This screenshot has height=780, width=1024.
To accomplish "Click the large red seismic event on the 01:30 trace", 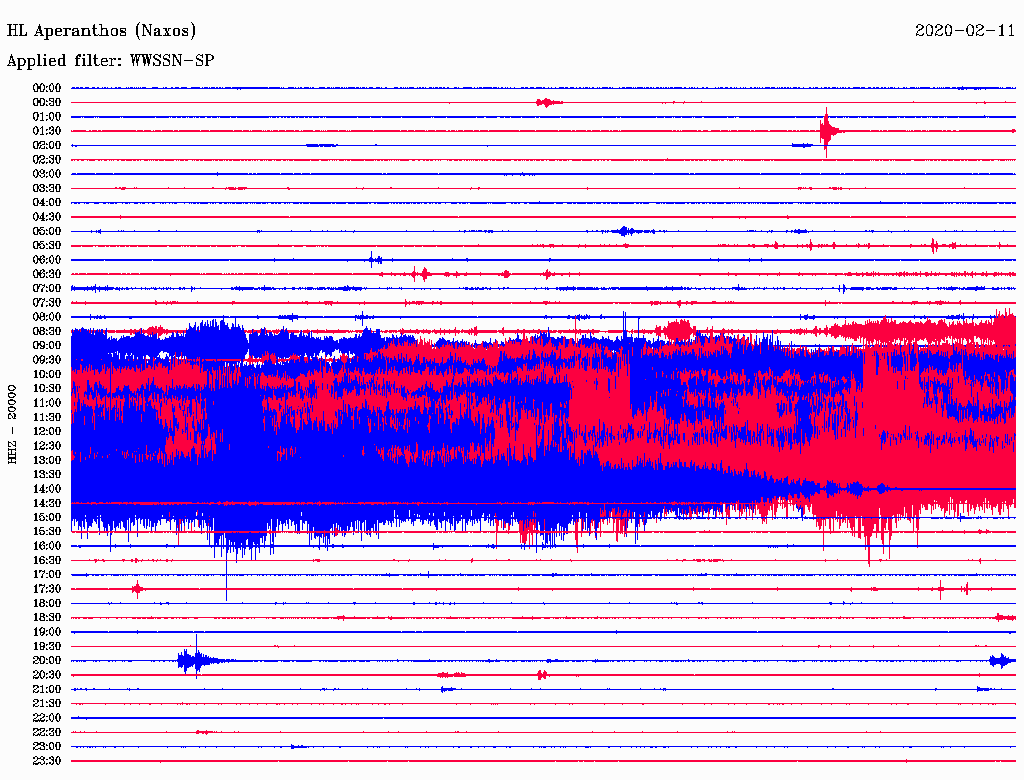I will click(x=828, y=132).
